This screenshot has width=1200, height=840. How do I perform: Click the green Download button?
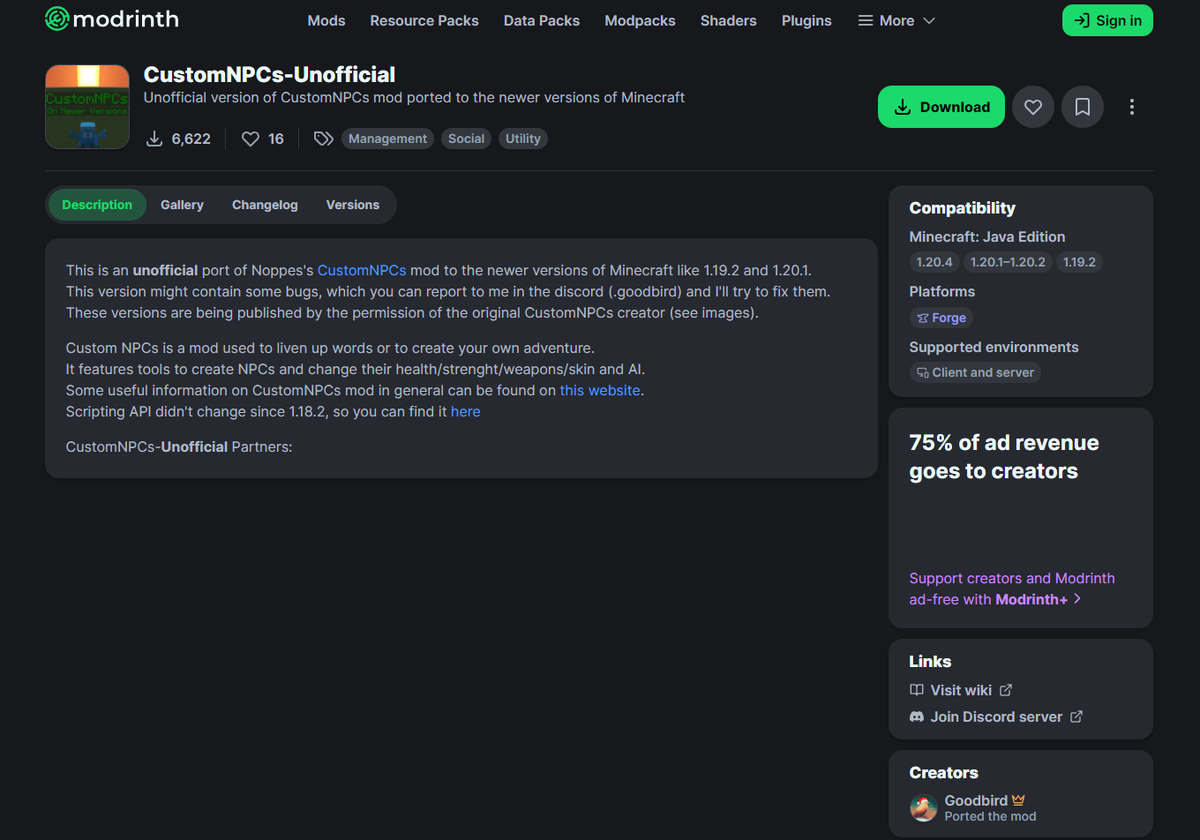941,107
